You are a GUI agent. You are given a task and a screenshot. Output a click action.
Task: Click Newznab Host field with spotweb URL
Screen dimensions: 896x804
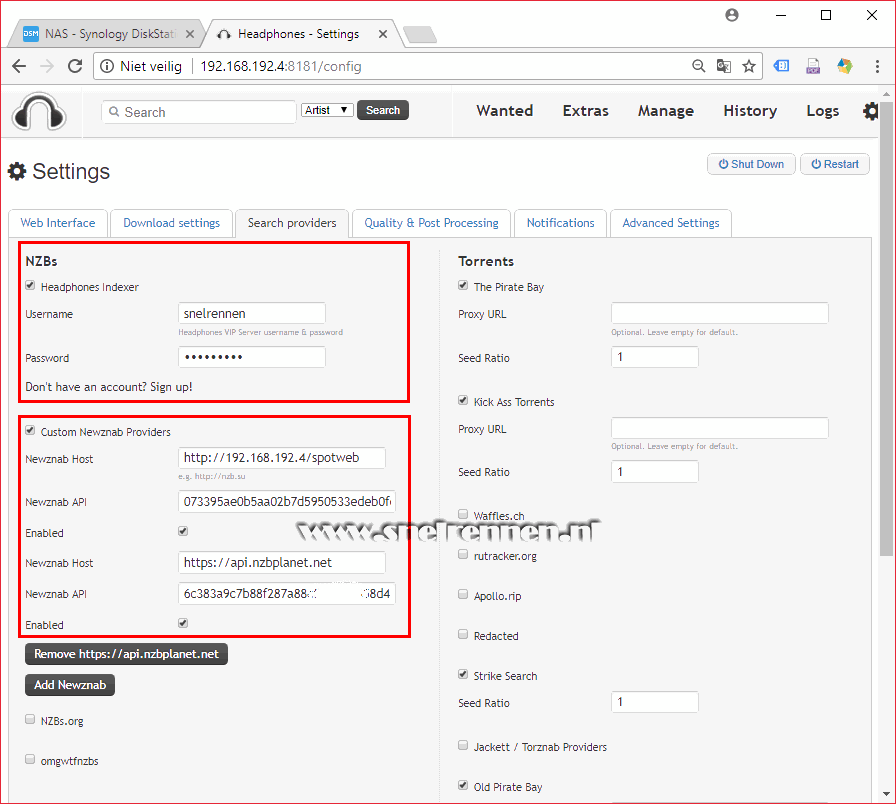(x=282, y=458)
